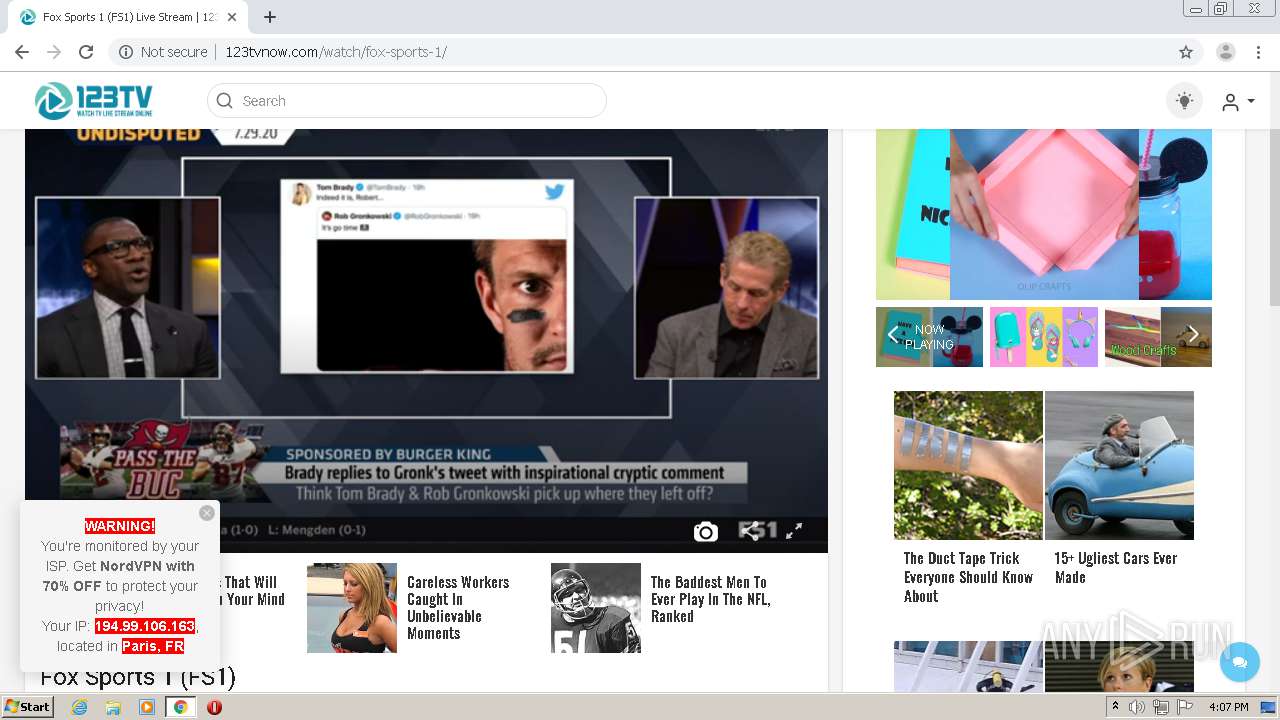Click the network icon in tray

1161,707
